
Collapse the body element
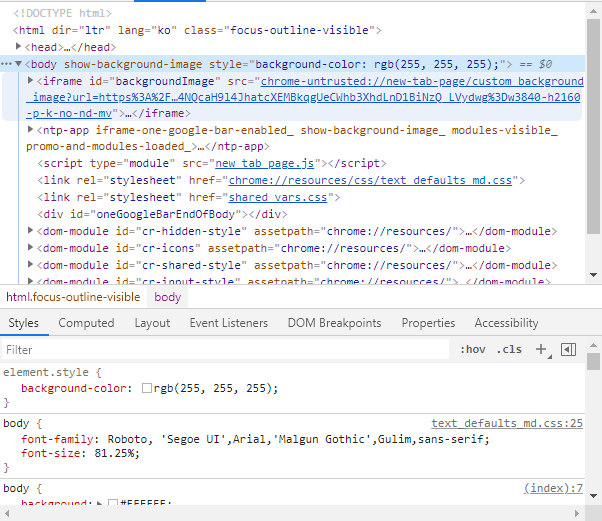coord(18,64)
